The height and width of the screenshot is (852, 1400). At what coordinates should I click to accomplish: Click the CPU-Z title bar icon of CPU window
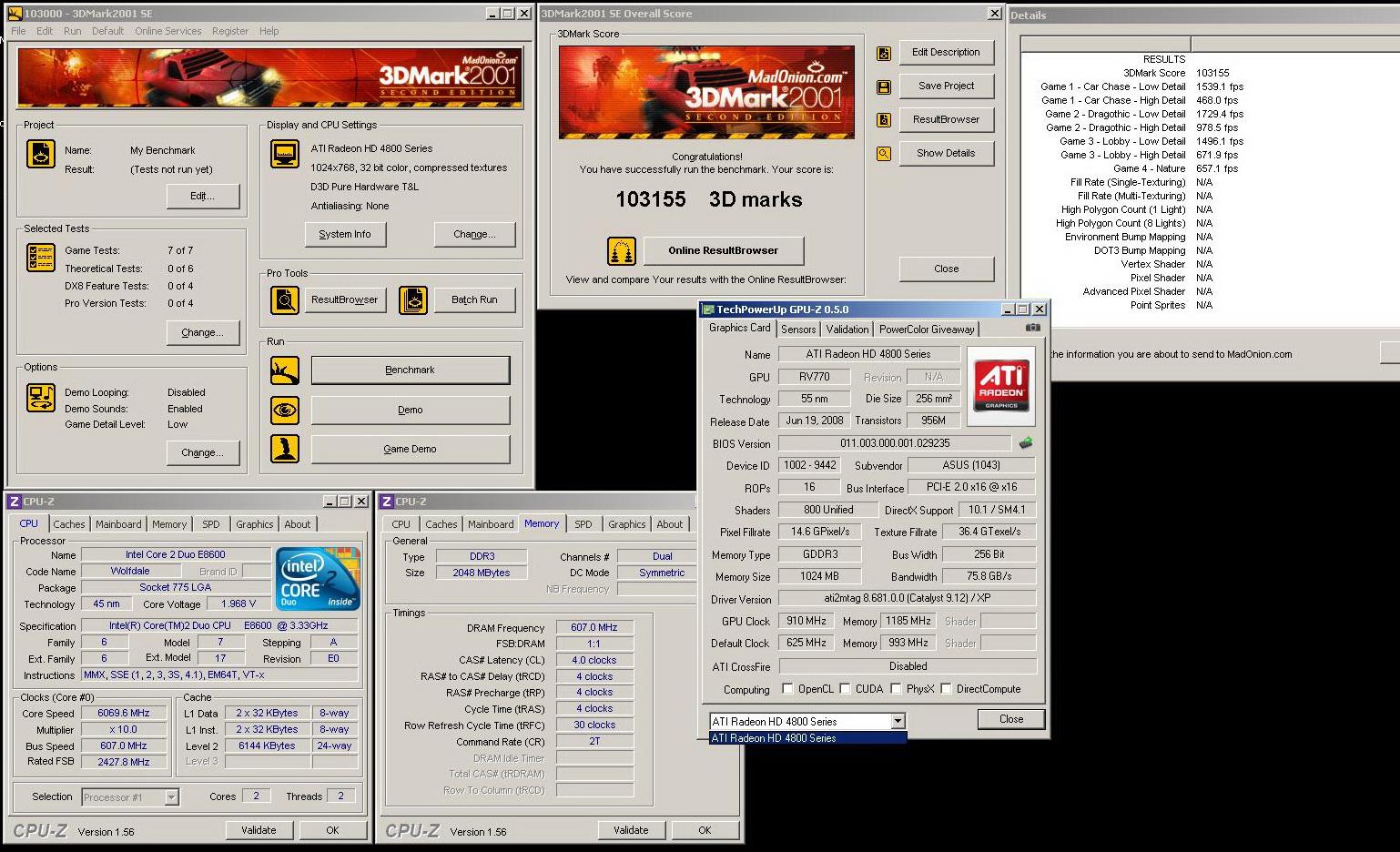pyautogui.click(x=14, y=502)
